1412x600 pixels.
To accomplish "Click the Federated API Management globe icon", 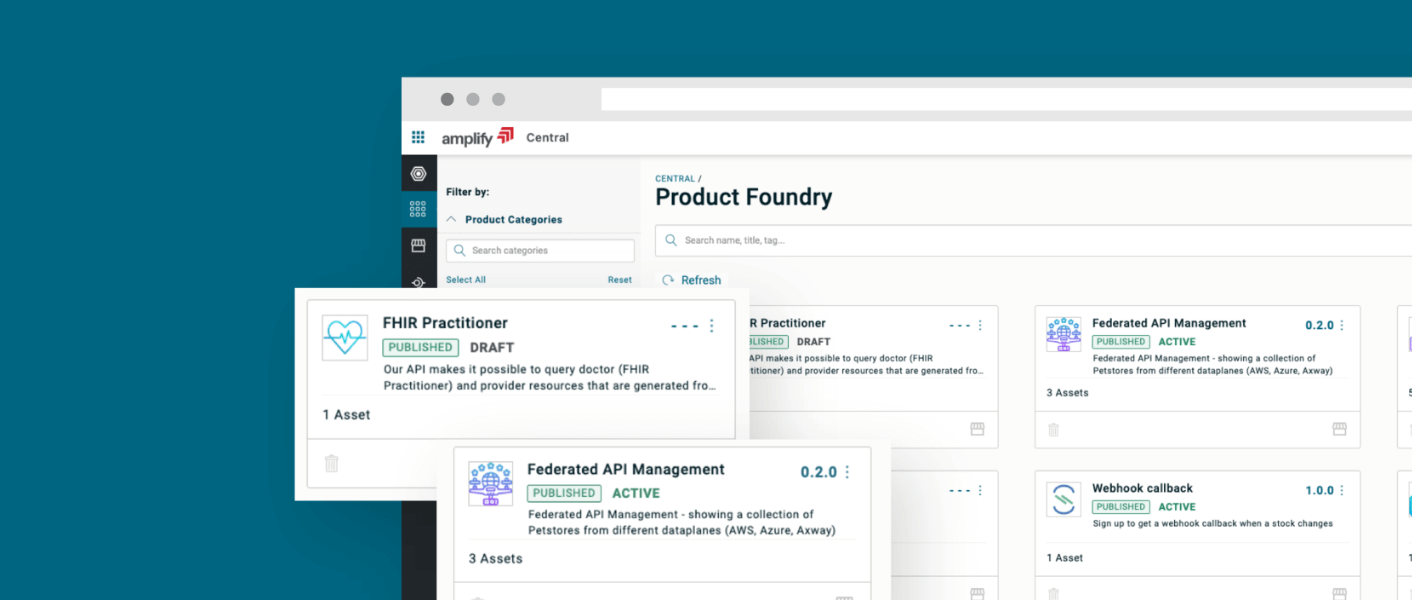I will point(490,483).
